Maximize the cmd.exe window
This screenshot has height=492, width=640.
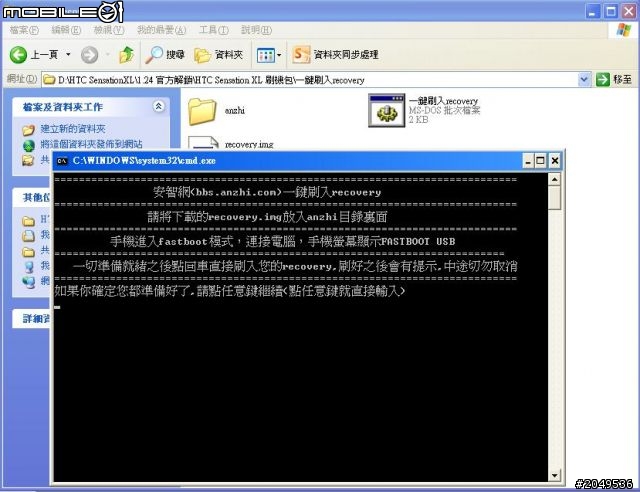pyautogui.click(x=540, y=161)
